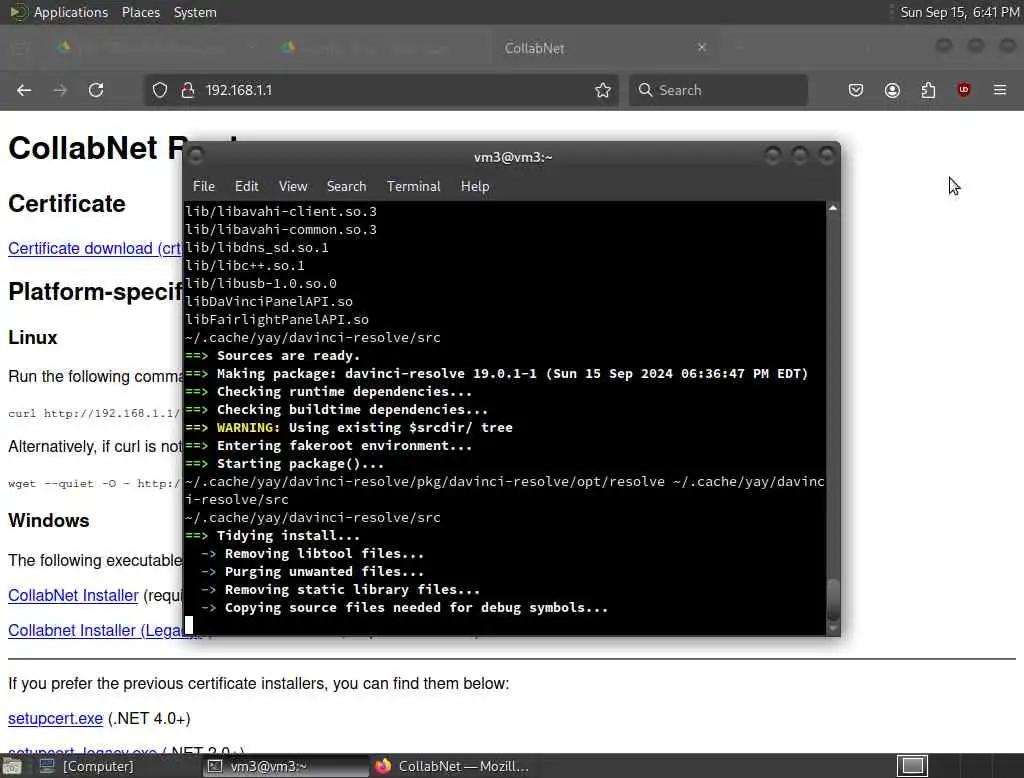Click 'Copying source files needed for debug symbols...'
This screenshot has height=778, width=1024.
tap(416, 607)
